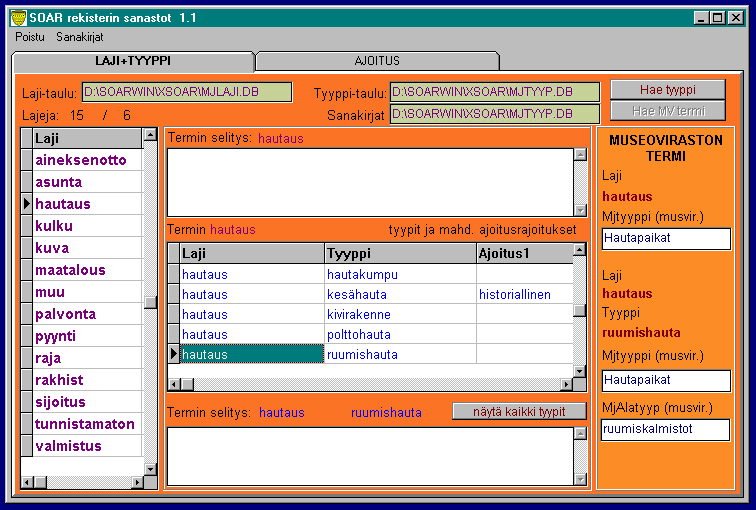This screenshot has width=756, height=510.
Task: Open the Poistu menu
Action: [29, 36]
